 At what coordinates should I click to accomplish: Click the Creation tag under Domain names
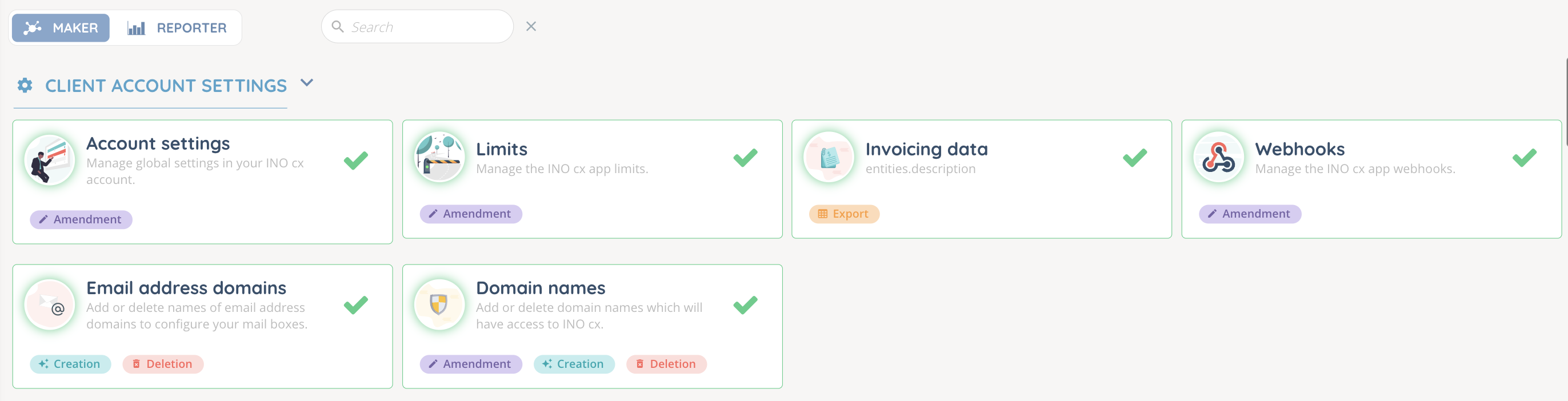click(x=573, y=364)
